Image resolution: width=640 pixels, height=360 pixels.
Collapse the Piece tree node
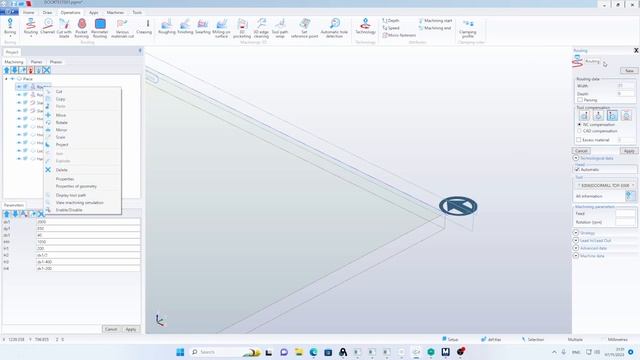click(6, 79)
